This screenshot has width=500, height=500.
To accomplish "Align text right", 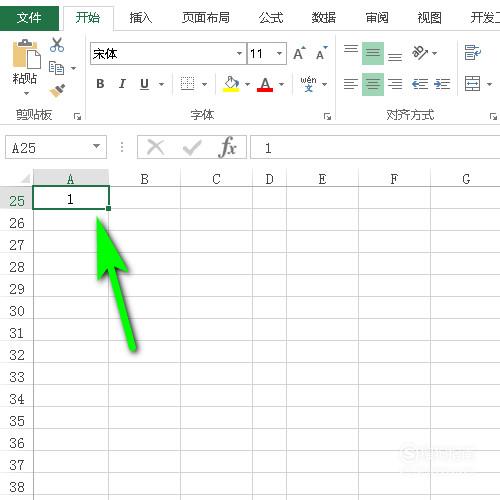I will (395, 84).
